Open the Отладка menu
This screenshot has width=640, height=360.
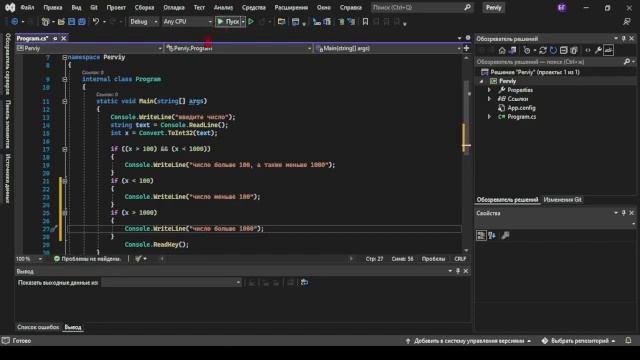[x=174, y=8]
